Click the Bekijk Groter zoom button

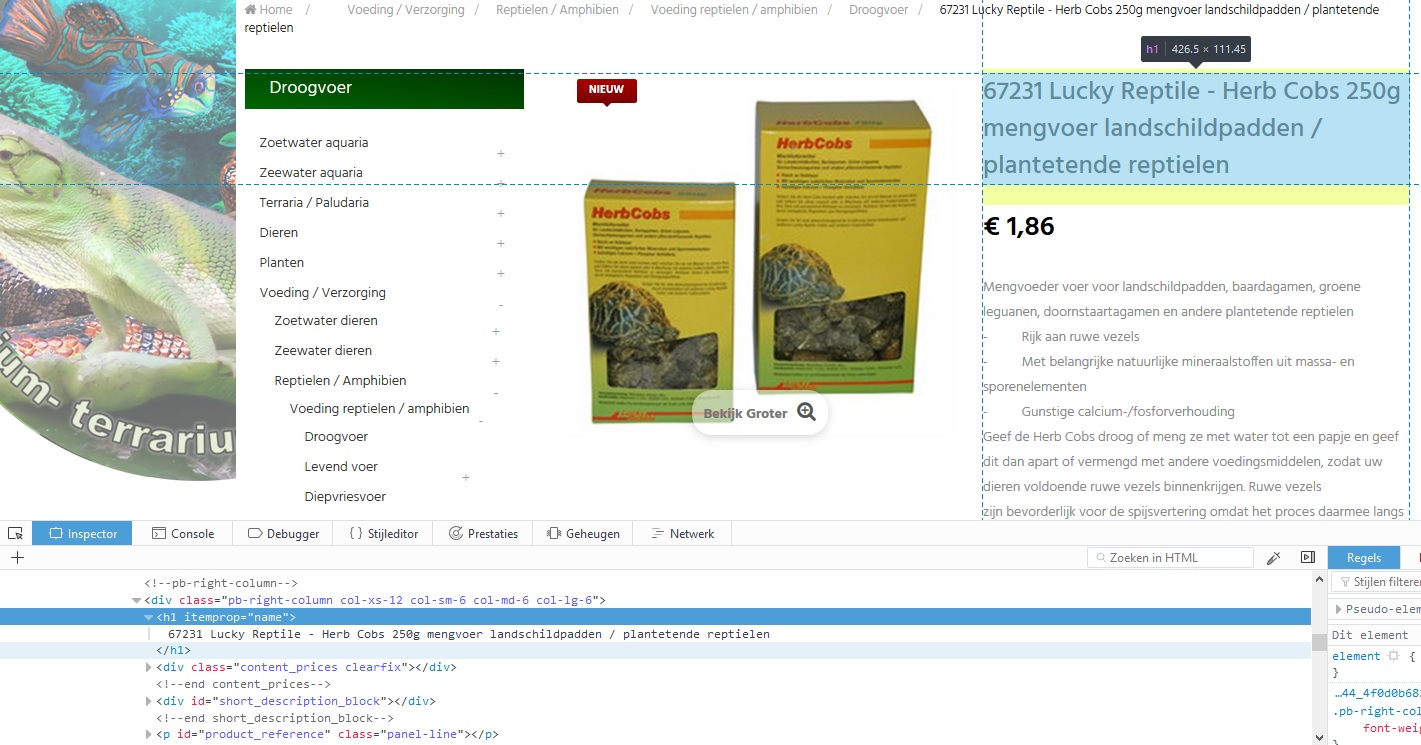point(760,413)
